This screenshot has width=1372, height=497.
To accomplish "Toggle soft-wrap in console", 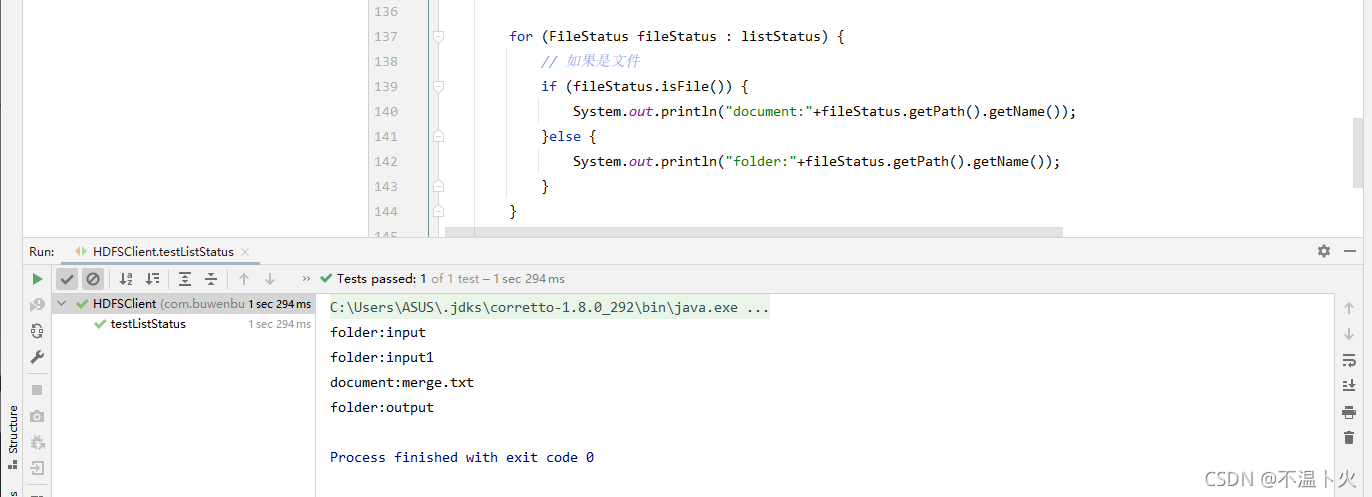I will pos(1349,360).
